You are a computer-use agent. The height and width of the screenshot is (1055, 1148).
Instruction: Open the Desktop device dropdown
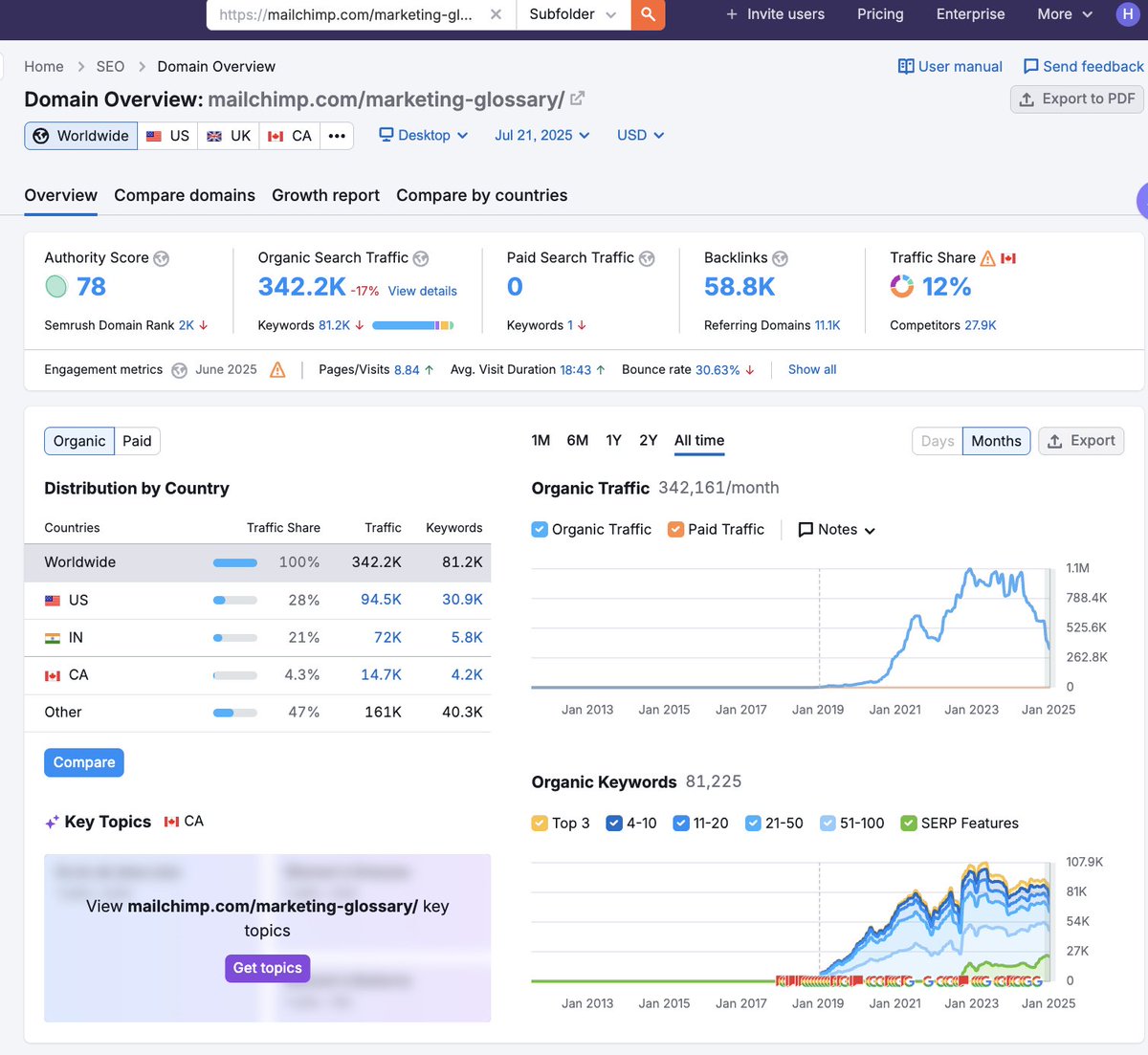[x=424, y=136]
